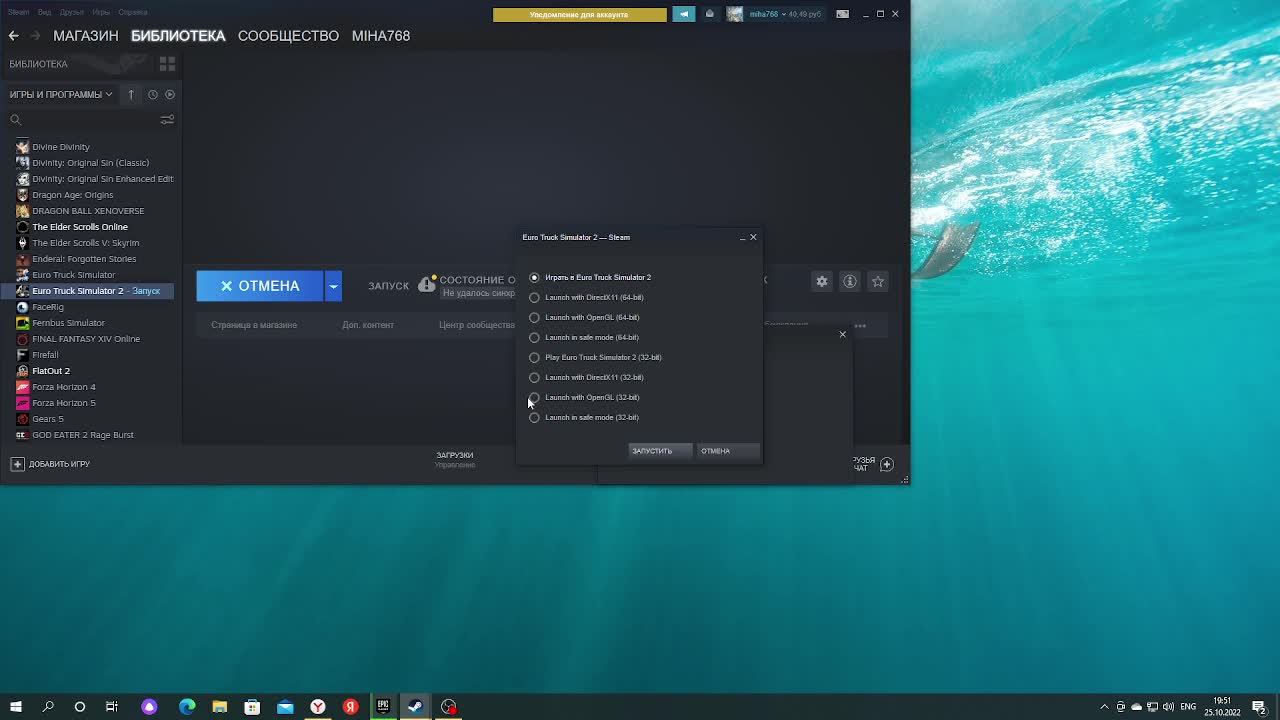Select Launch in safe mode (32-bit)
Screen dimensions: 1280x720
(585, 417)
